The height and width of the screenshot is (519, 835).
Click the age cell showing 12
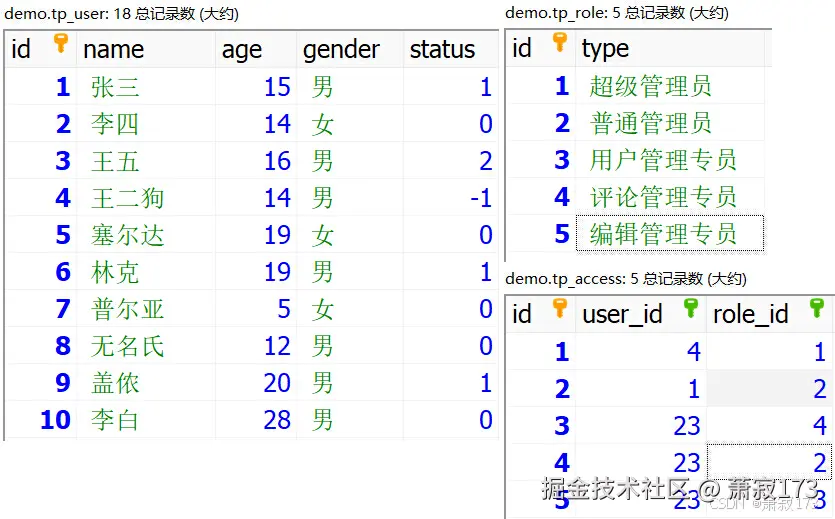[256, 345]
